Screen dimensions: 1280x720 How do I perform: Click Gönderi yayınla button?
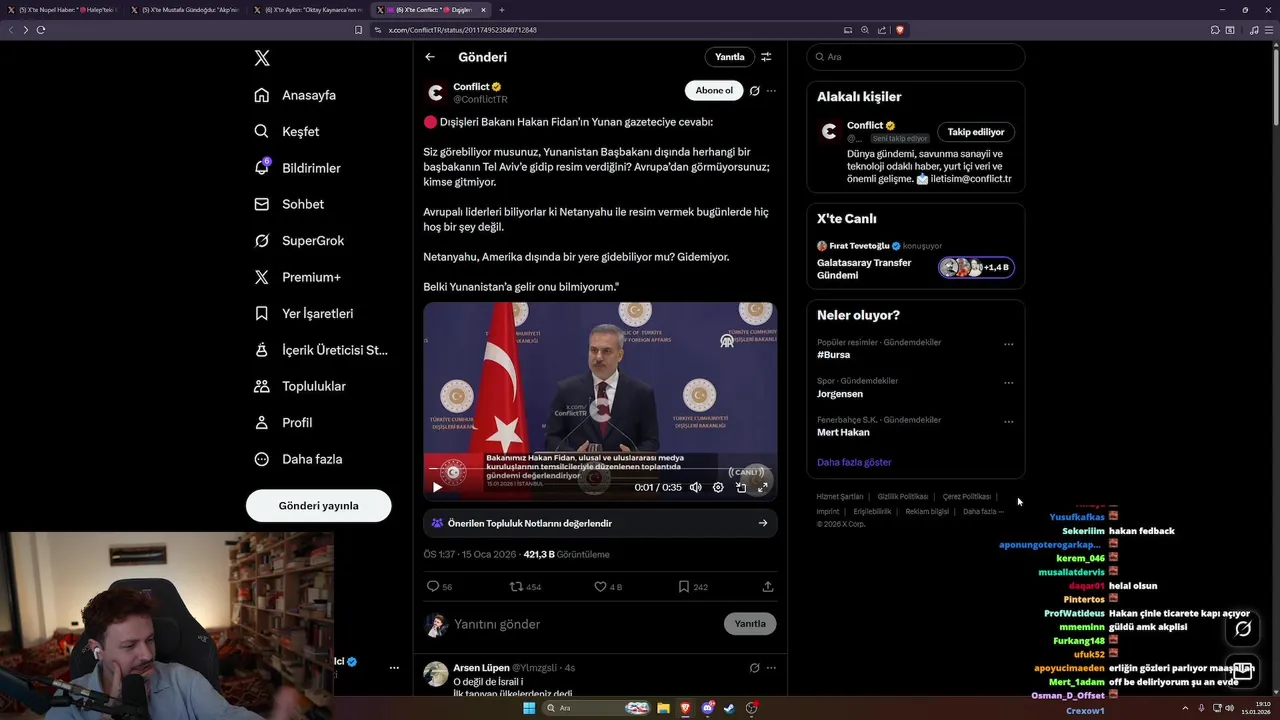[x=318, y=505]
